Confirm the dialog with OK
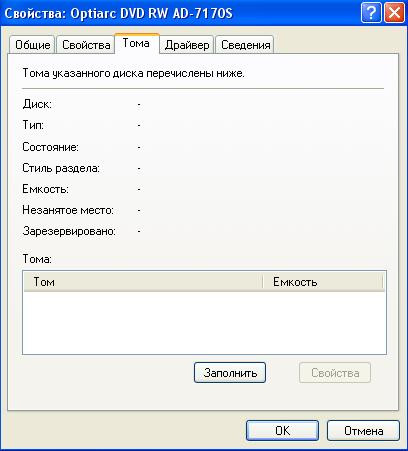408x451 pixels. coord(282,431)
